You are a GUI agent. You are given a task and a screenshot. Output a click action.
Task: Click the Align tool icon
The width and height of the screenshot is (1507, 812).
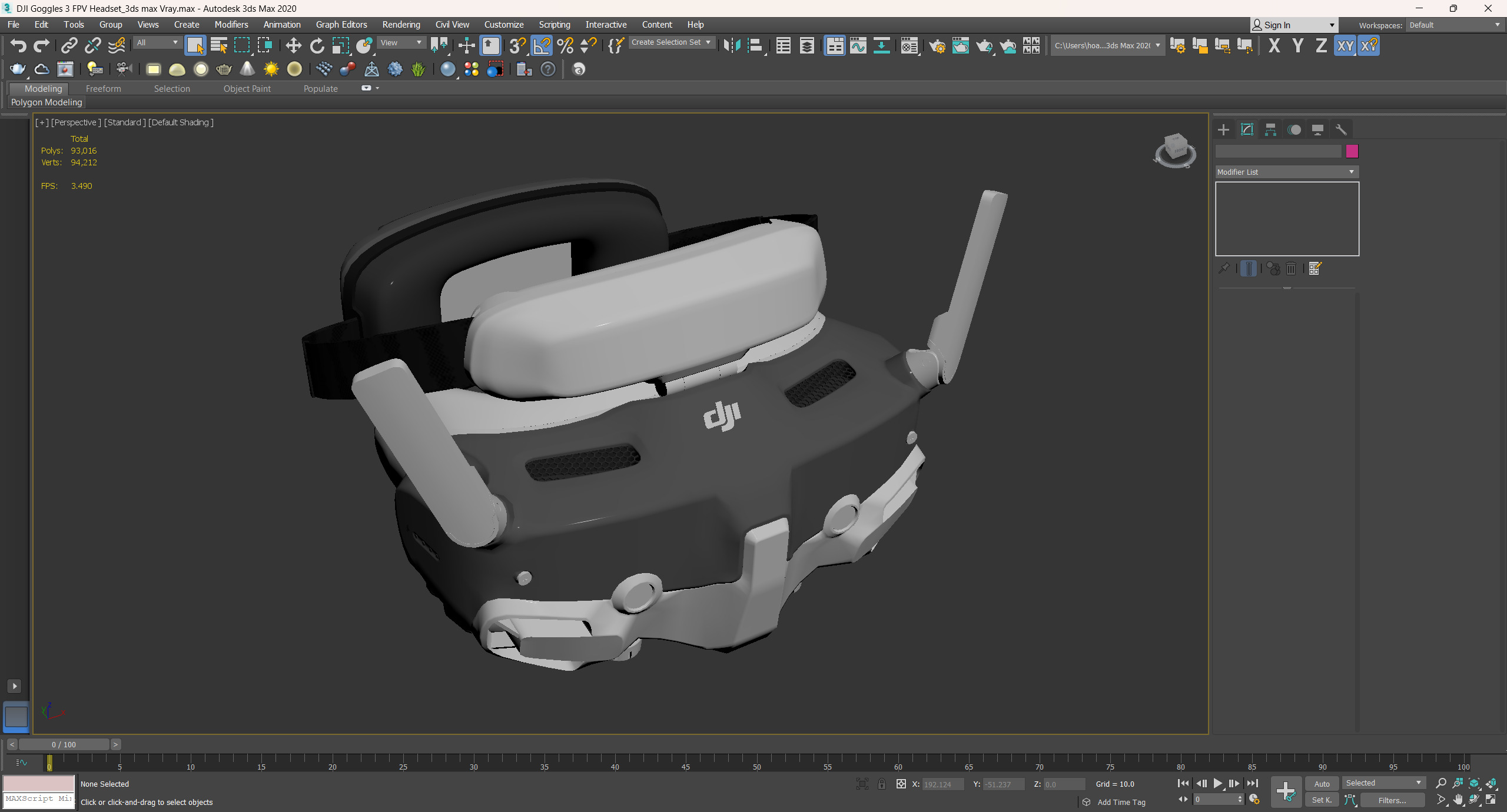(x=755, y=45)
